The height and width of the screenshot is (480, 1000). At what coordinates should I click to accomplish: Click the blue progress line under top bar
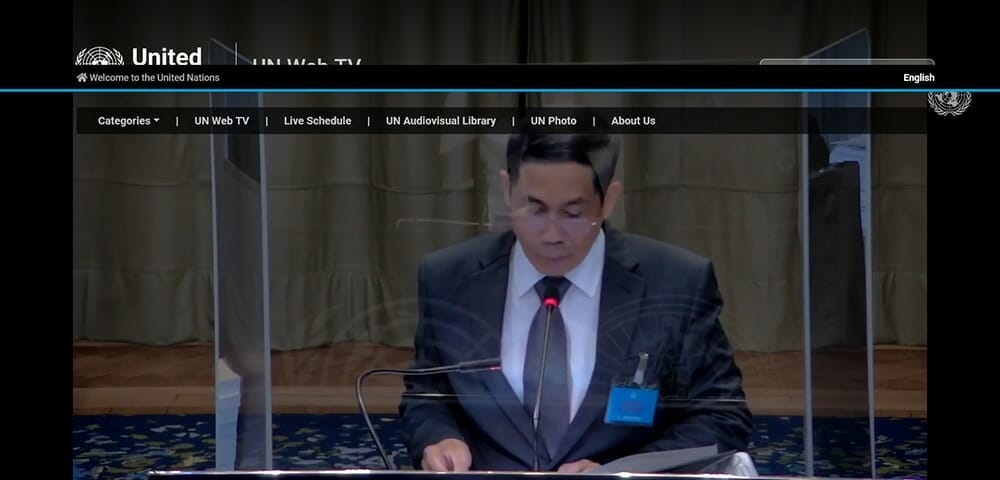pos(500,91)
